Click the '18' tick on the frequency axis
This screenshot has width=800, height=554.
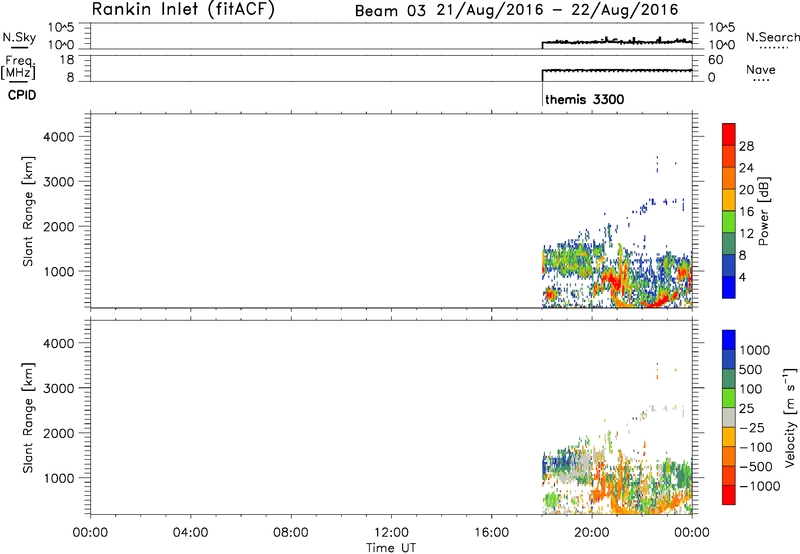[x=66, y=60]
